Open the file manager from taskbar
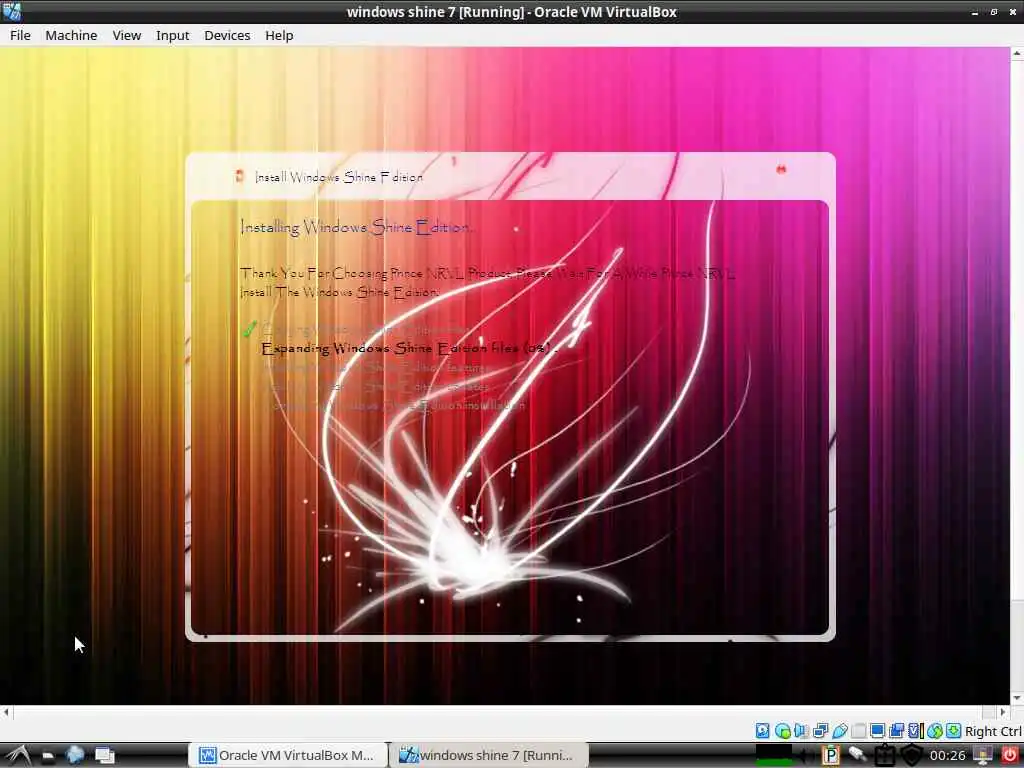This screenshot has height=768, width=1024. coord(48,756)
